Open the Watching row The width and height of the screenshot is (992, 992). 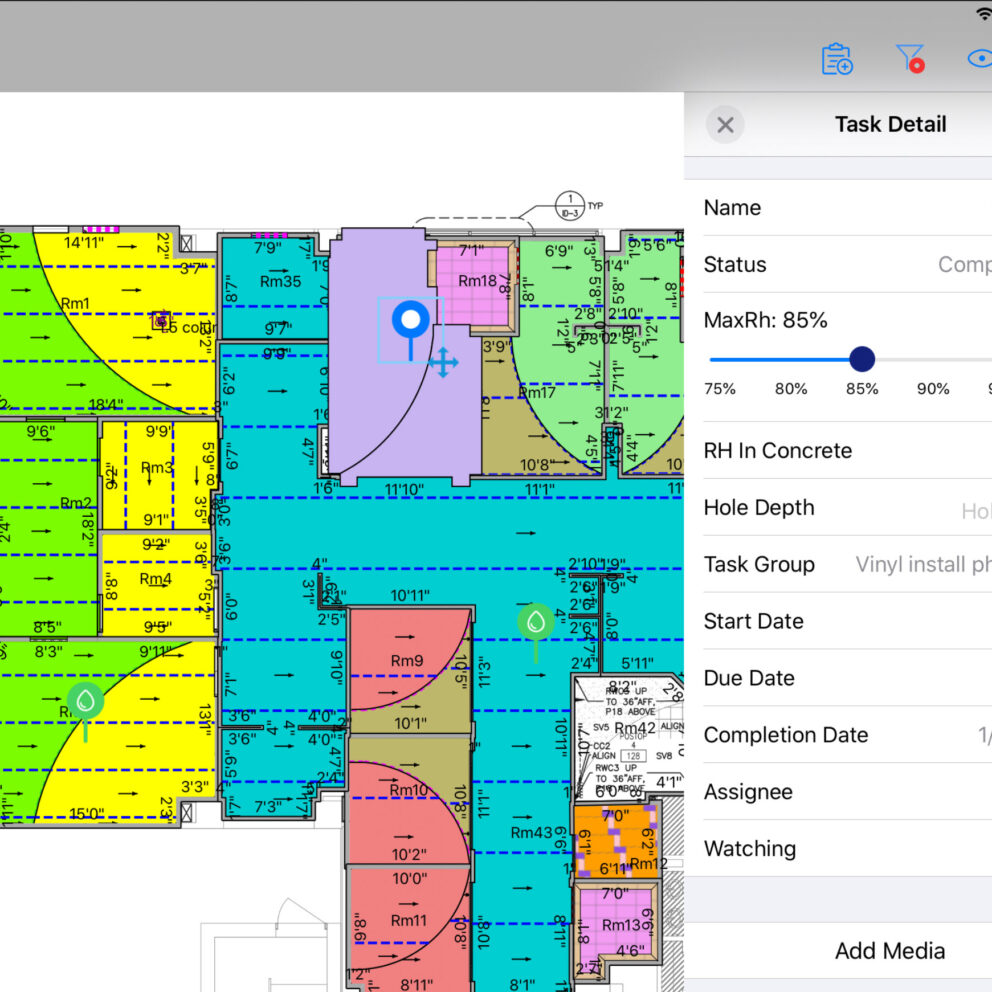[840, 849]
